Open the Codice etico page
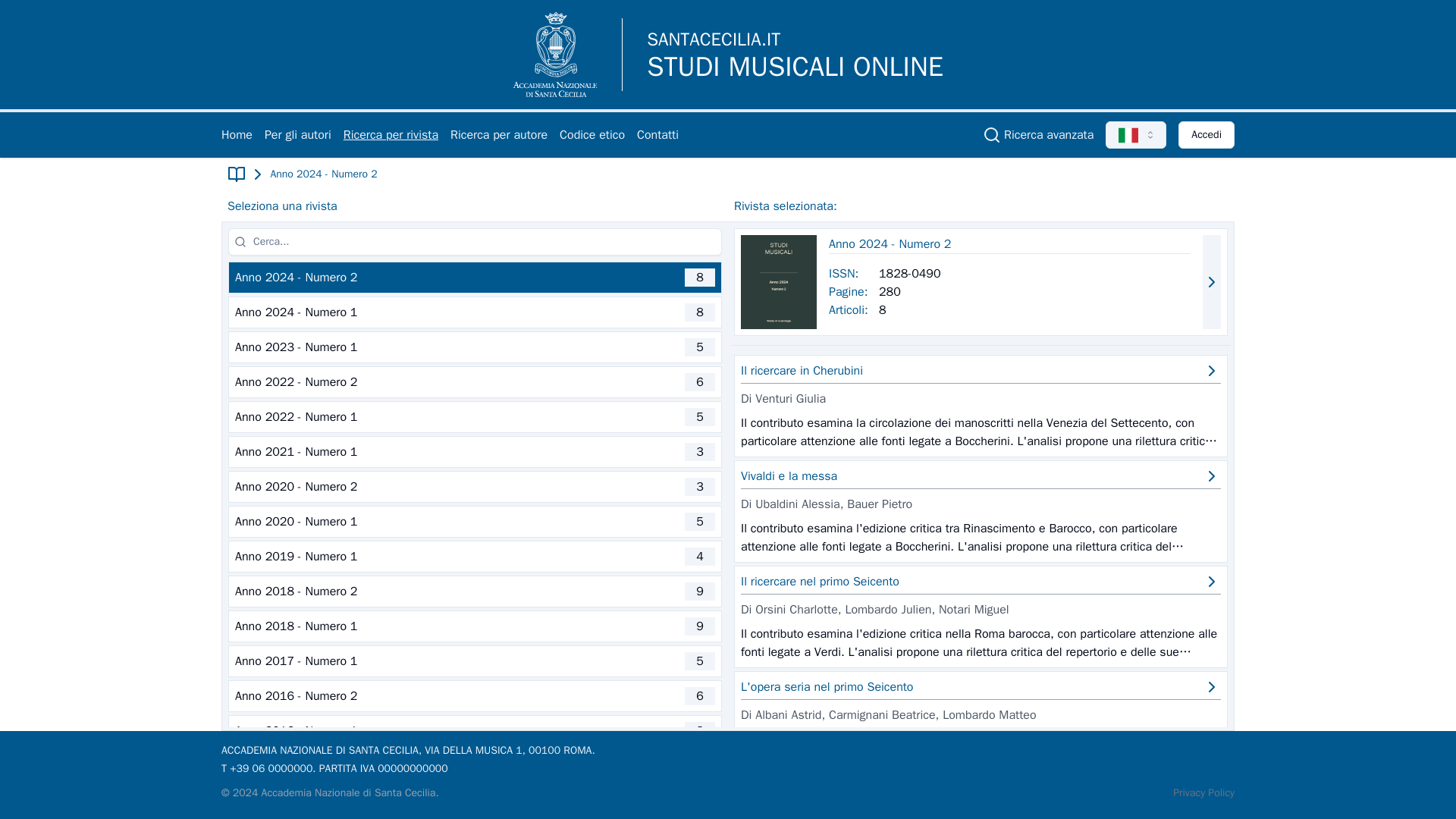Screen dimensions: 1456x819 click(x=592, y=135)
